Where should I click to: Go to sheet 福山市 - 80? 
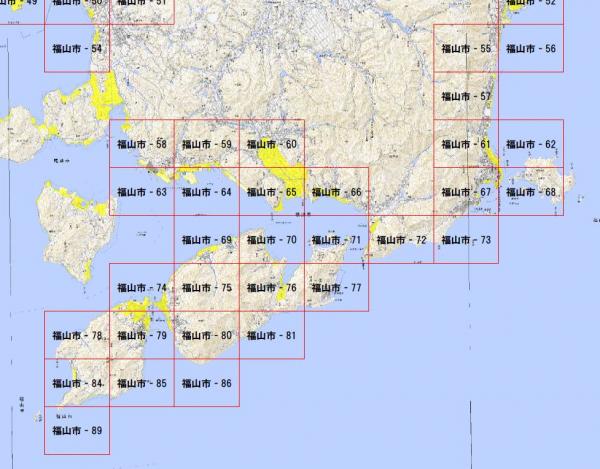tap(207, 335)
